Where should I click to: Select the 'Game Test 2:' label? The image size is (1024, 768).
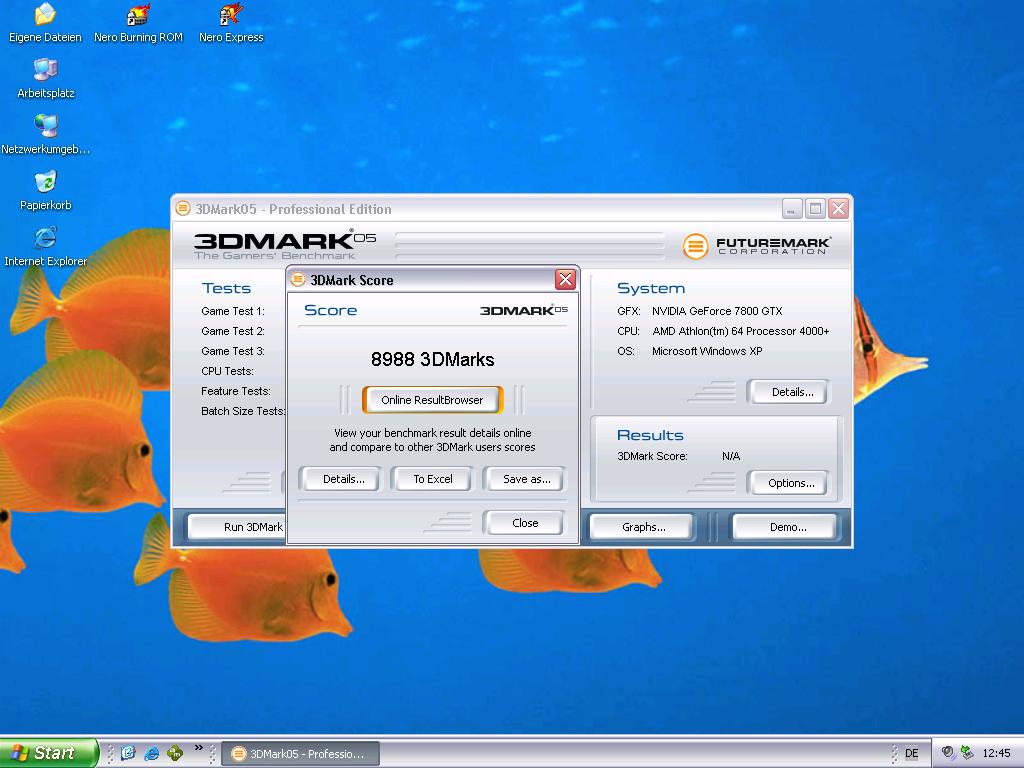tap(232, 331)
